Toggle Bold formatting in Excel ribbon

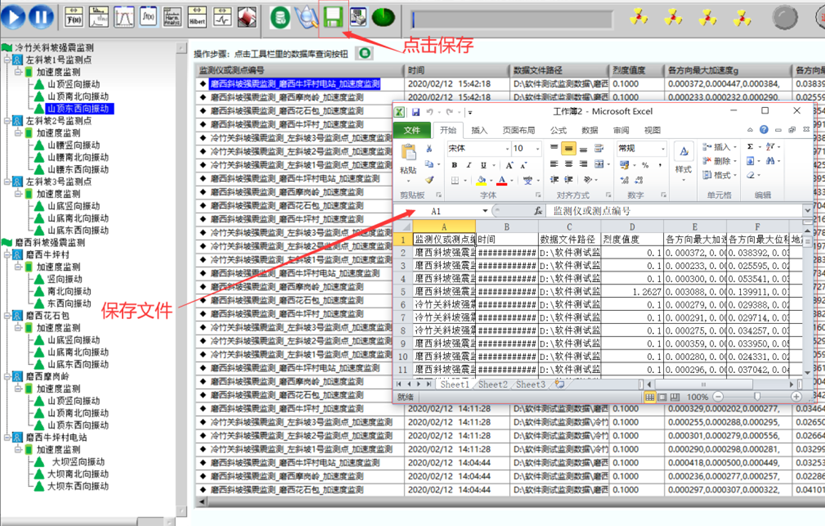(x=452, y=166)
